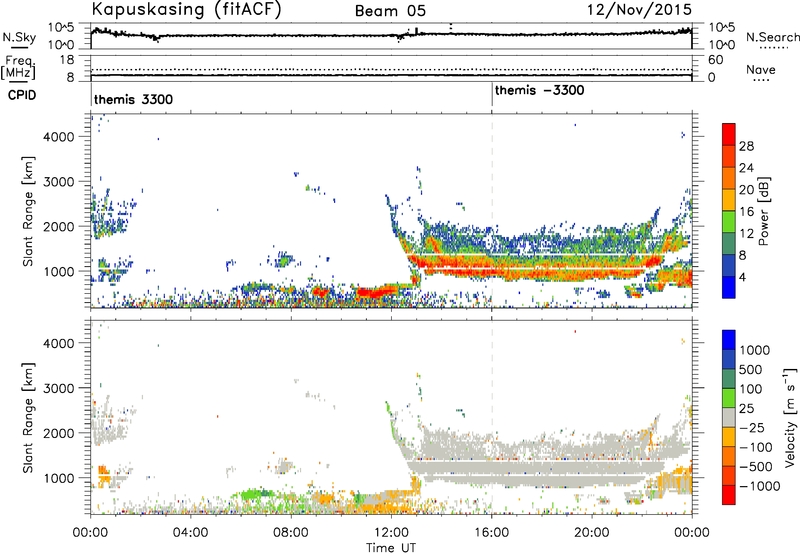Click the '20:00' time tick label
Image resolution: width=800 pixels, height=554 pixels.
tap(591, 533)
